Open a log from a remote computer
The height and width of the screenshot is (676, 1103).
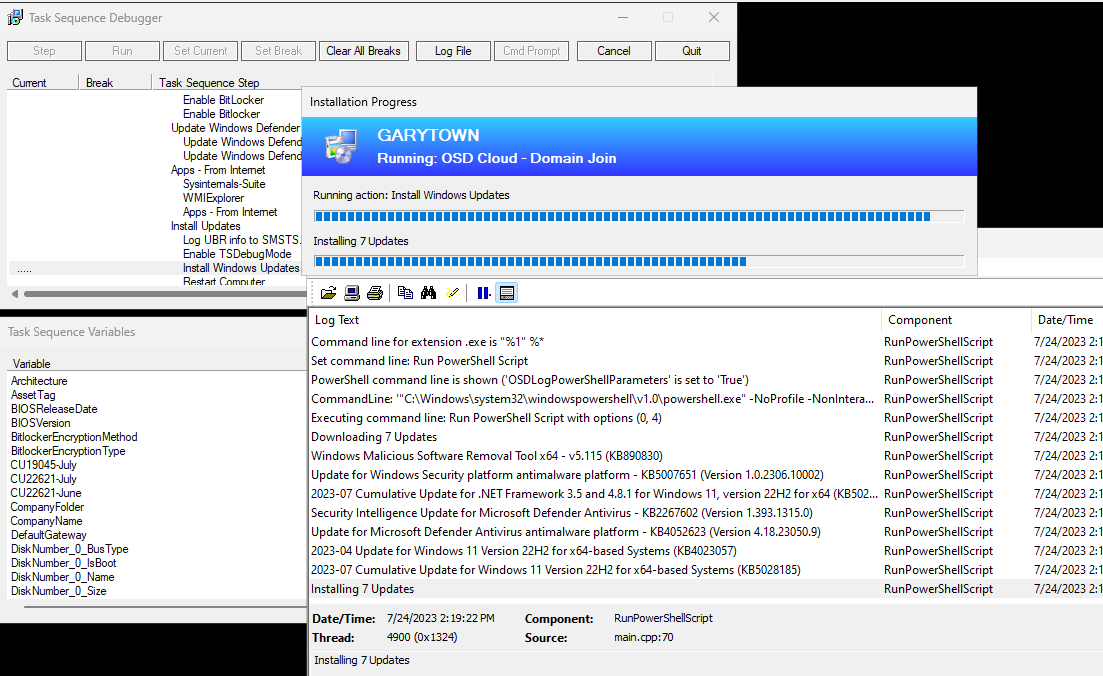(351, 292)
